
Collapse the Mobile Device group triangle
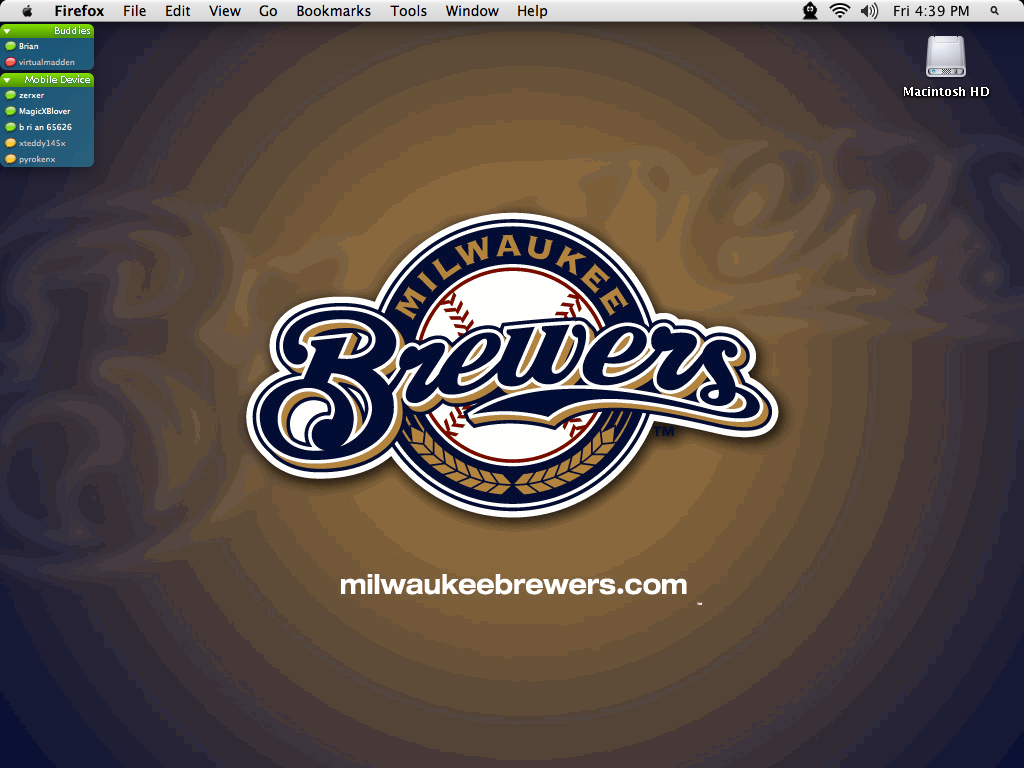pos(7,80)
